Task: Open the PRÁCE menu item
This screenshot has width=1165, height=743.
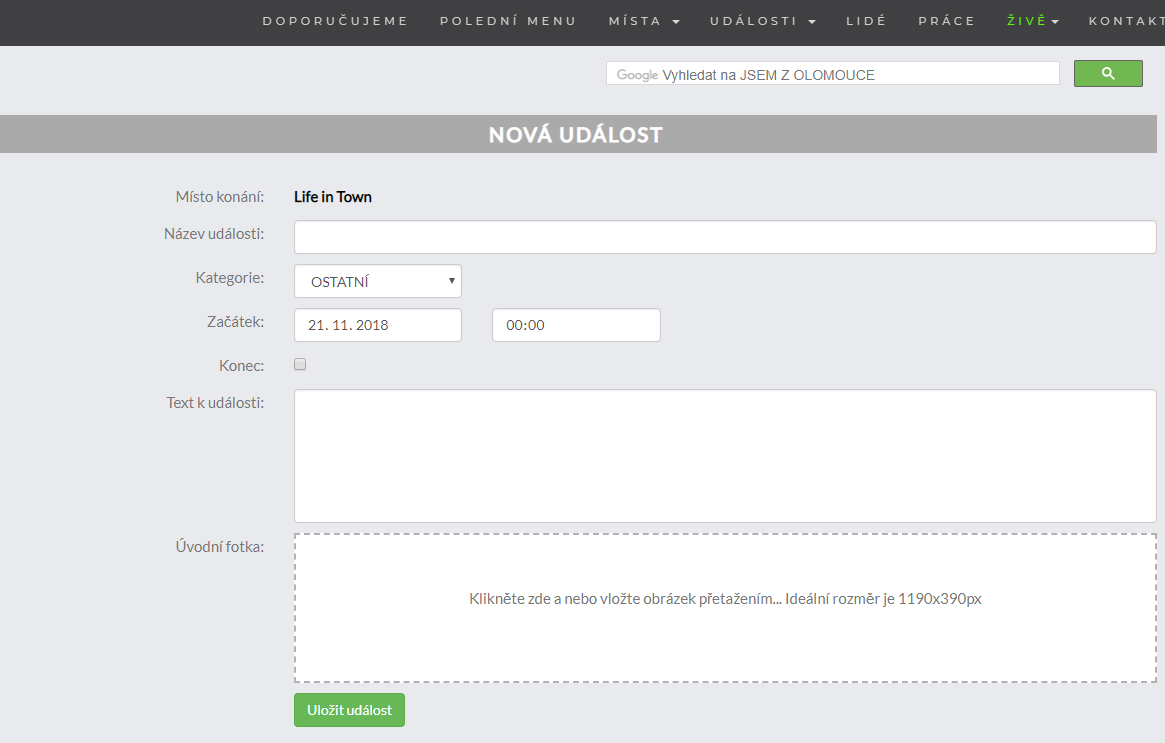Action: (946, 21)
